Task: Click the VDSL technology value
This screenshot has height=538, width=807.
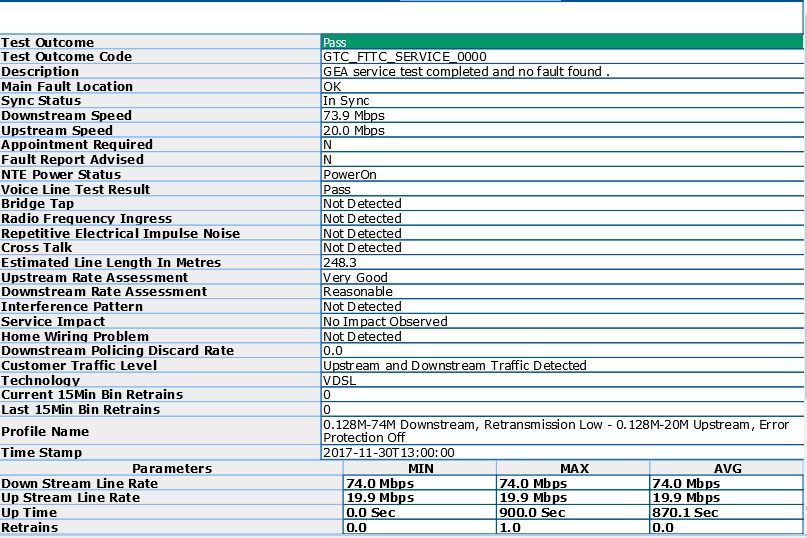Action: [341, 381]
